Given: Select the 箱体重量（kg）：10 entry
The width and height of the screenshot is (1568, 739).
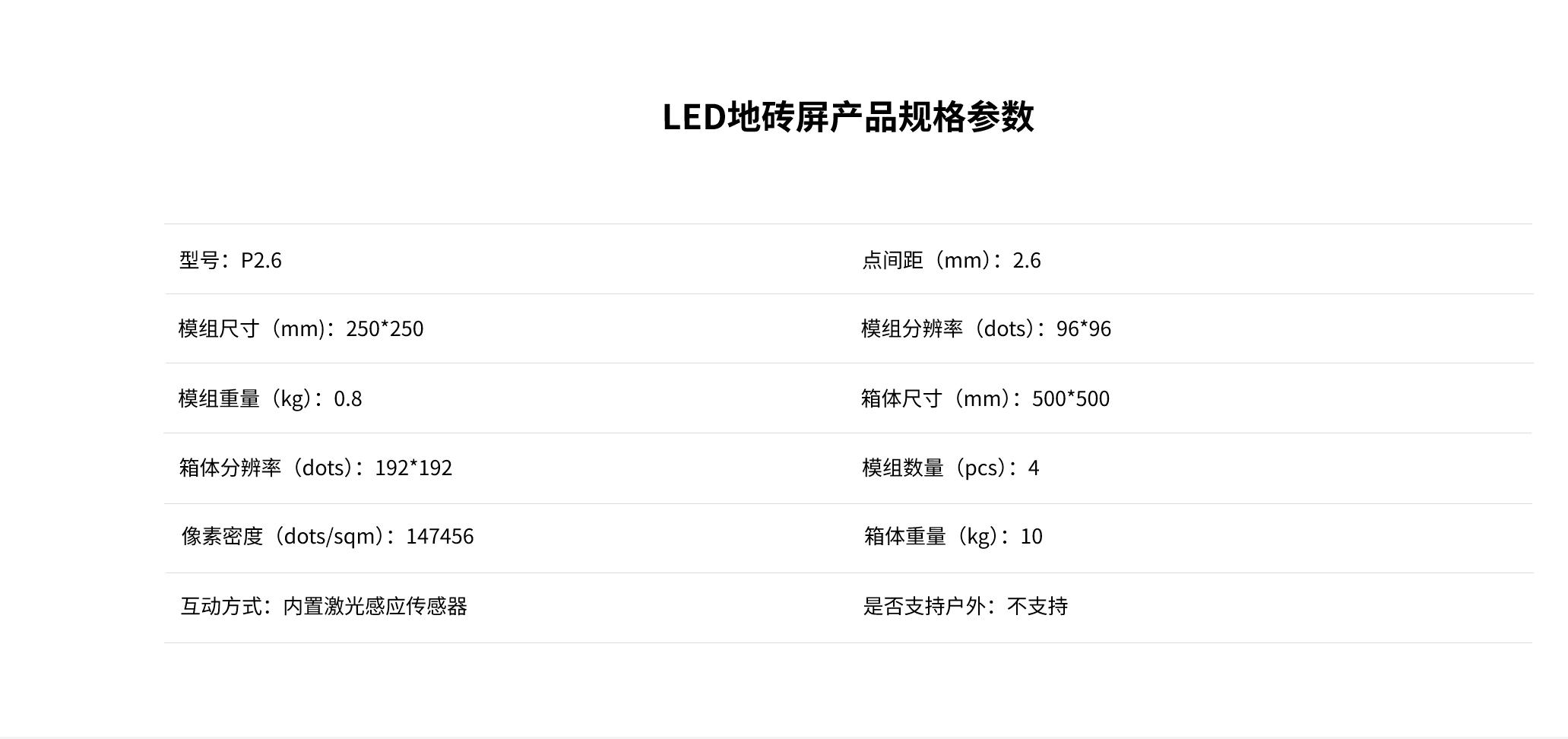Looking at the screenshot, I should pos(953,536).
